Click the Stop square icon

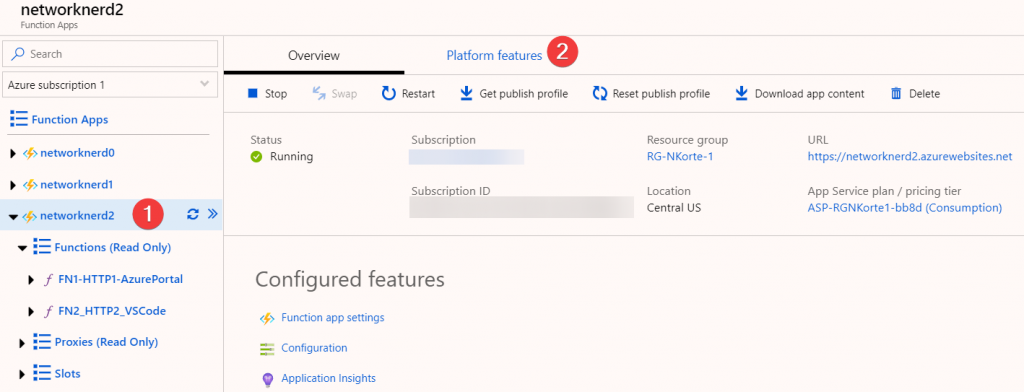253,93
